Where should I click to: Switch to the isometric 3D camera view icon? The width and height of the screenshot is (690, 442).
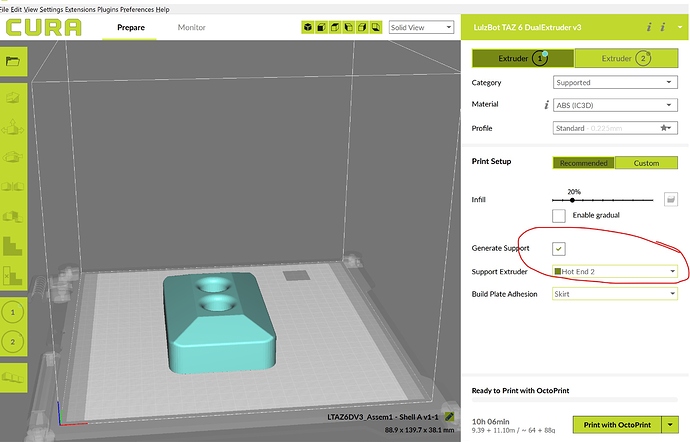click(308, 27)
